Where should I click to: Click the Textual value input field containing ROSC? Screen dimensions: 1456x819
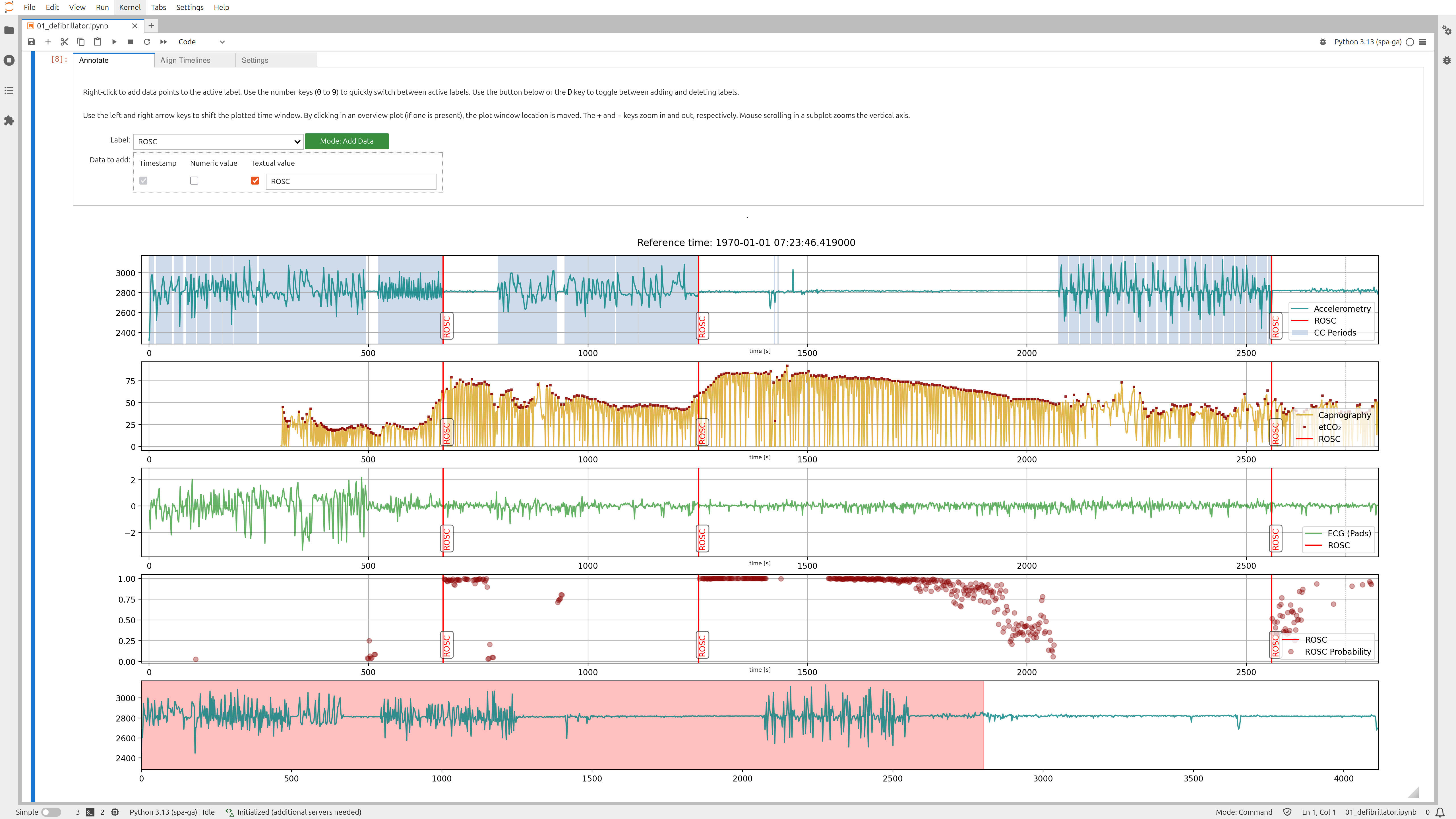[350, 181]
